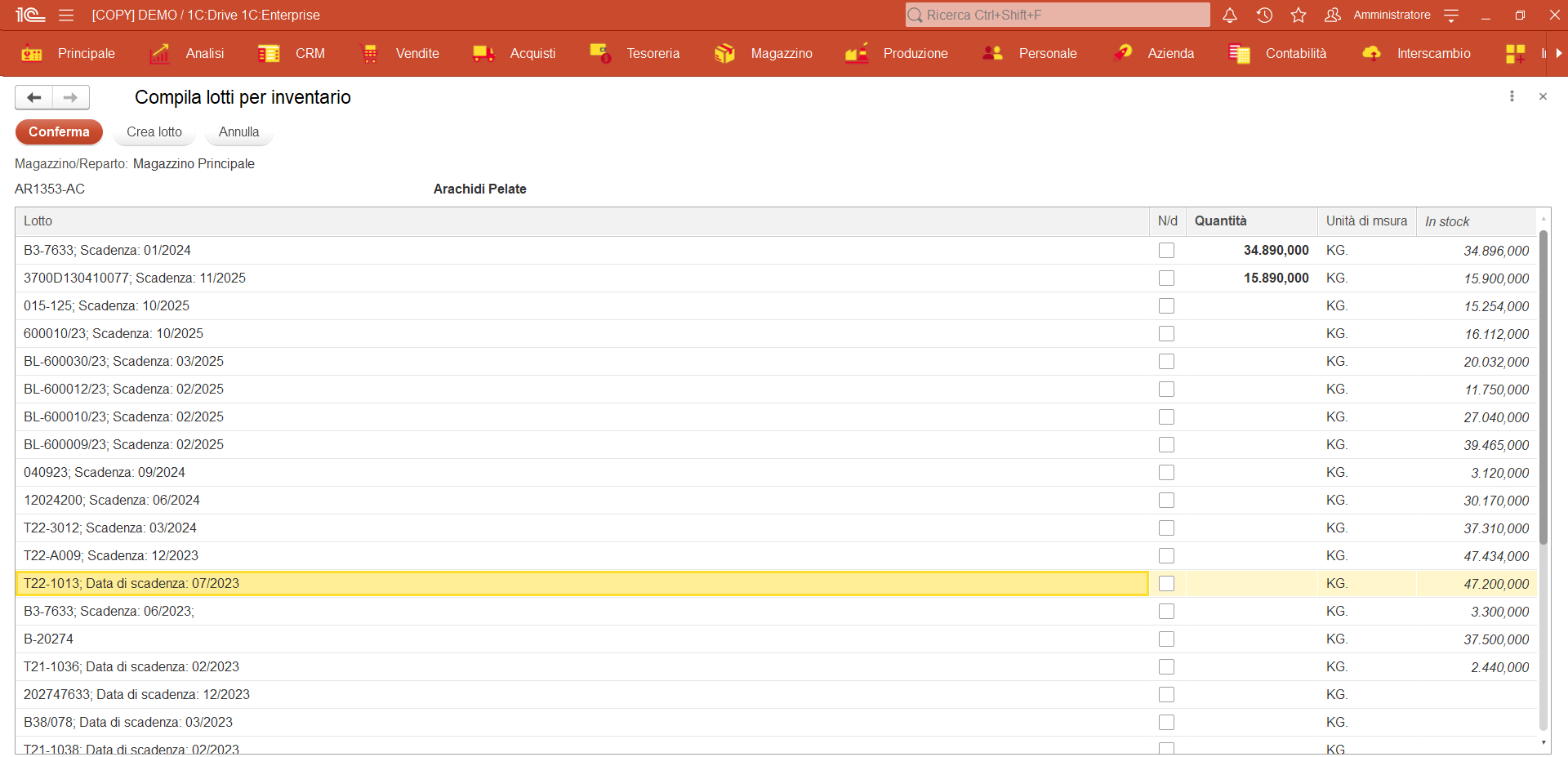Click the Acquisti truck icon

(483, 53)
